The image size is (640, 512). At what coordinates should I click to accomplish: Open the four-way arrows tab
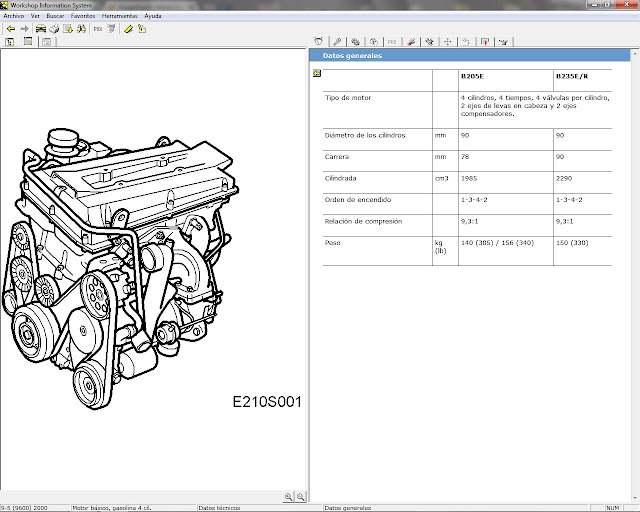(448, 42)
